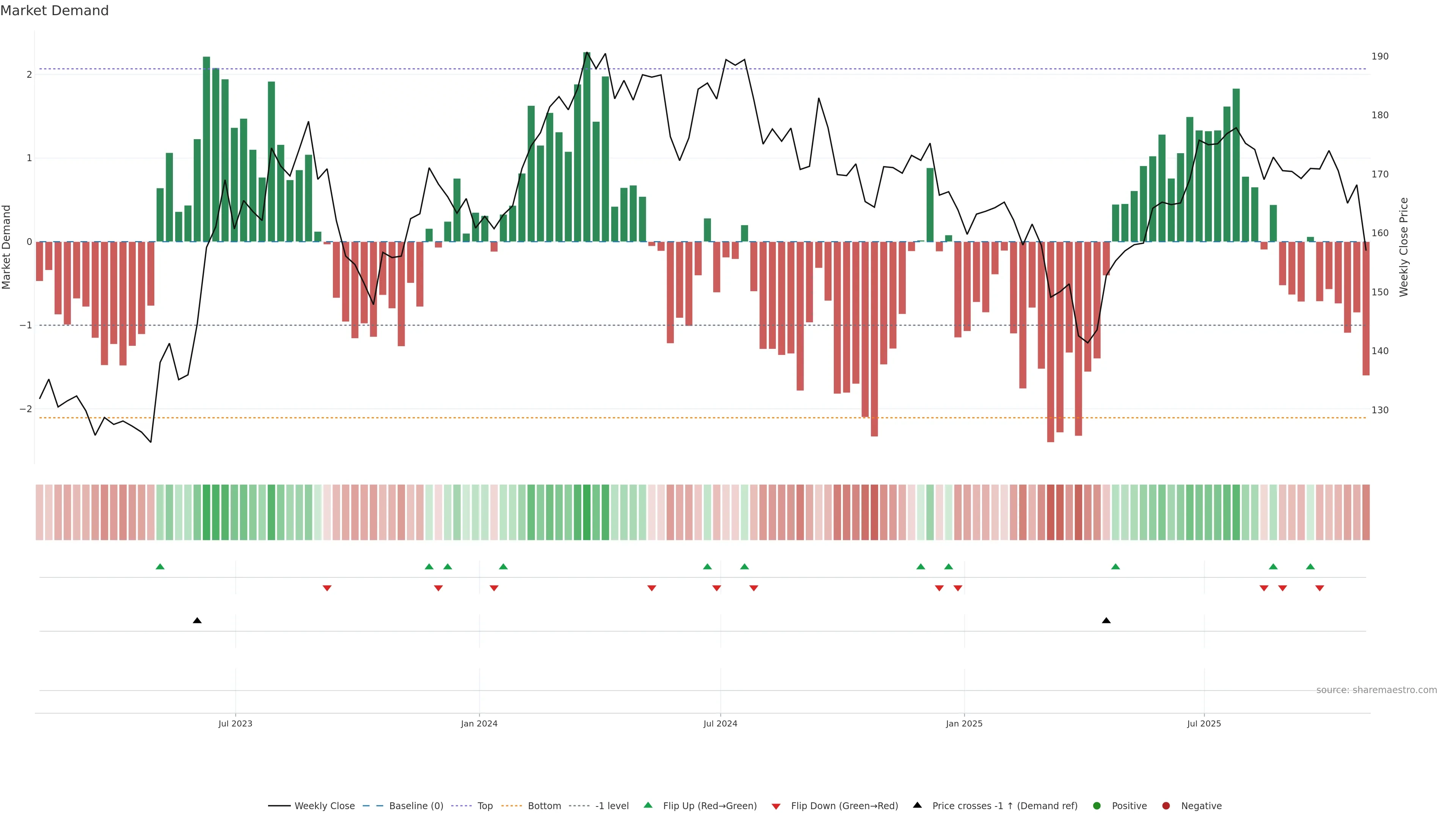Click the first red flip-down marker after Jul 2023
This screenshot has height=819, width=1456.
click(x=327, y=588)
